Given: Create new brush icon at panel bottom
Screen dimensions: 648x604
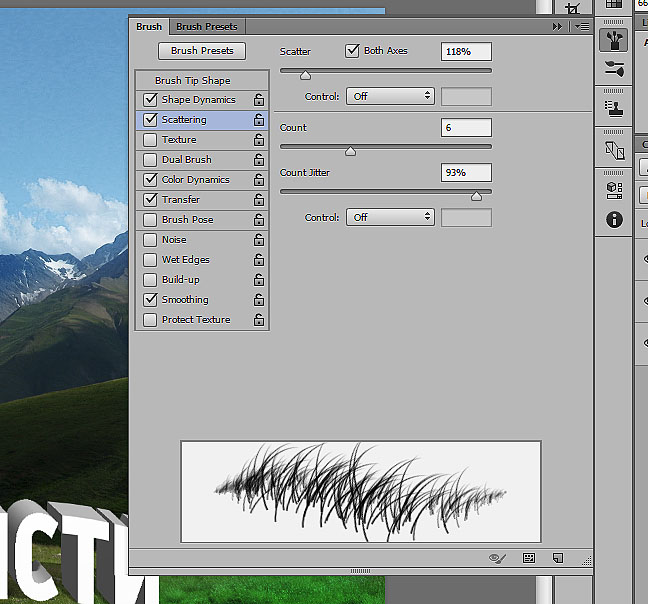Looking at the screenshot, I should tap(558, 558).
